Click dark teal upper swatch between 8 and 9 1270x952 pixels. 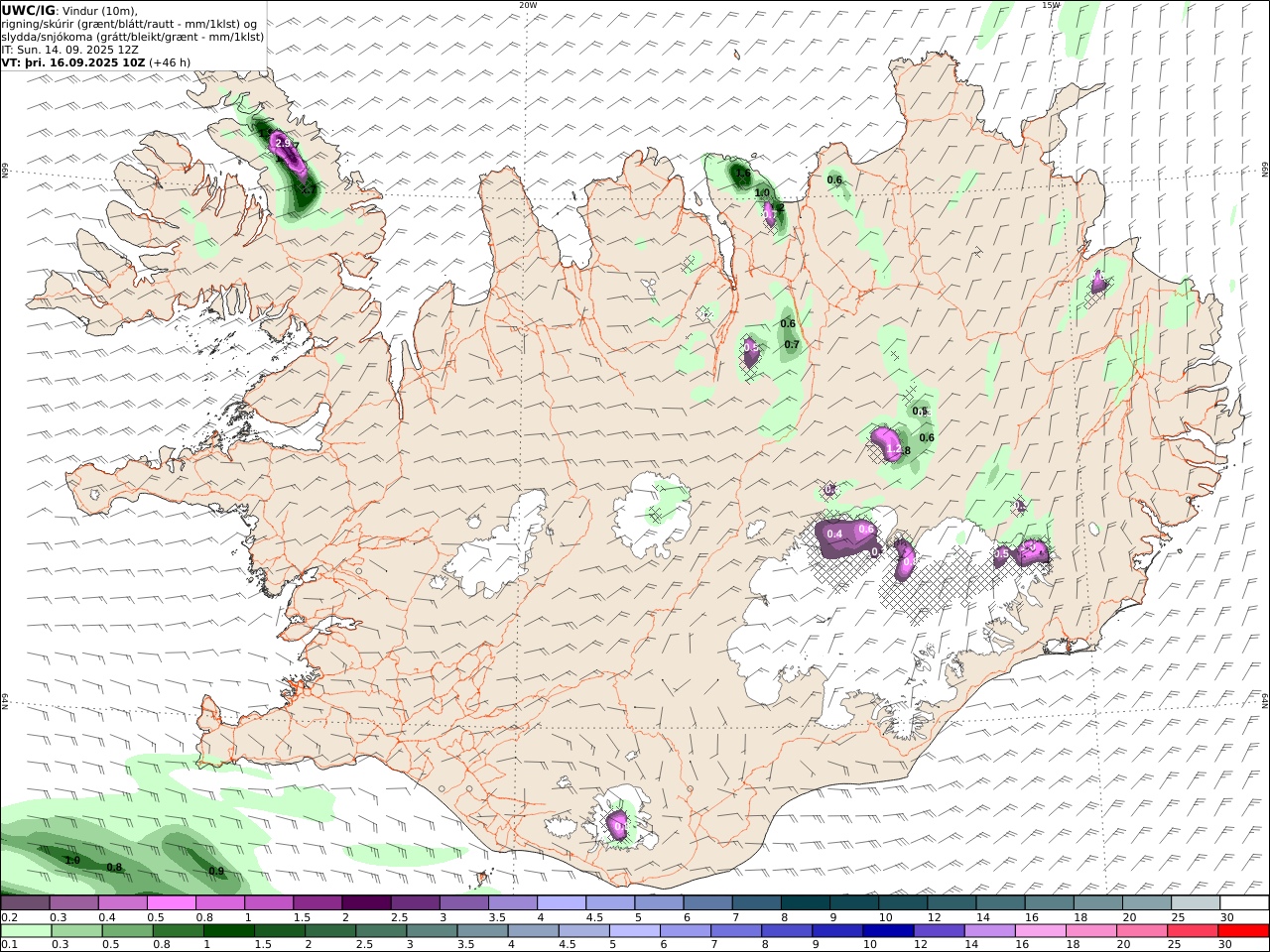pos(805,903)
